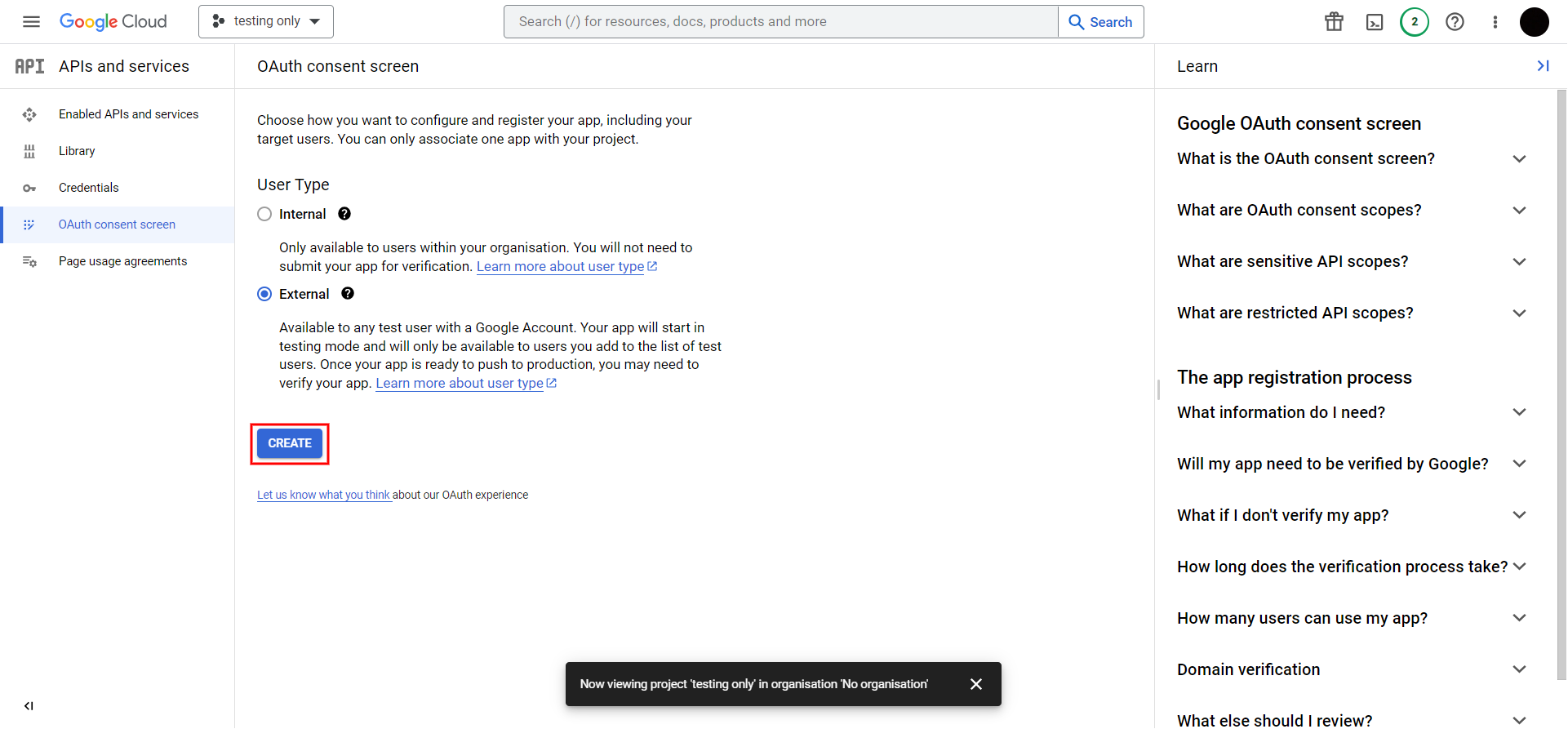Open the three-dot settings and utilities menu
This screenshot has height=729, width=1568.
pyautogui.click(x=1495, y=22)
